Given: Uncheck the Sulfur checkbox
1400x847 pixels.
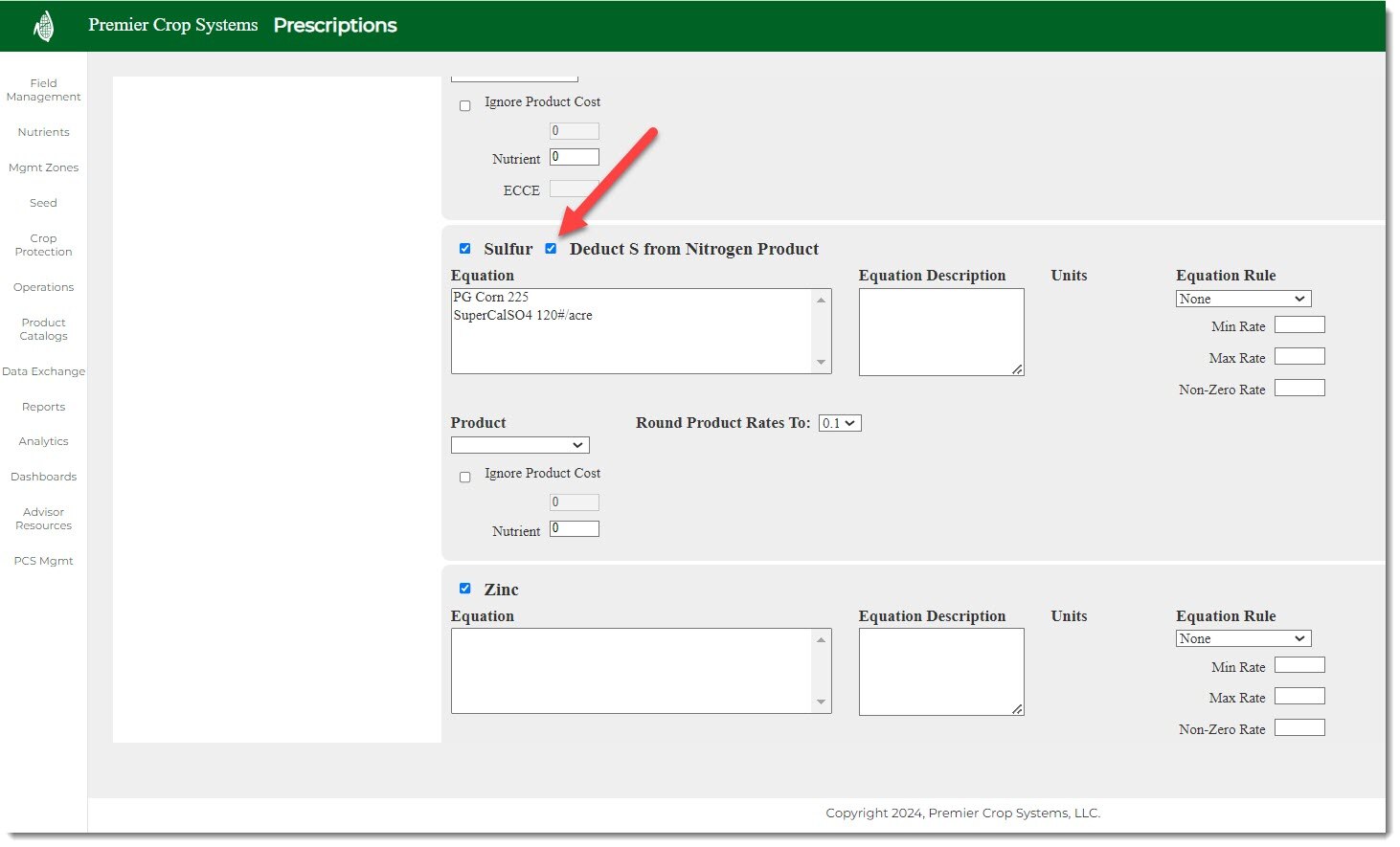Looking at the screenshot, I should (465, 249).
